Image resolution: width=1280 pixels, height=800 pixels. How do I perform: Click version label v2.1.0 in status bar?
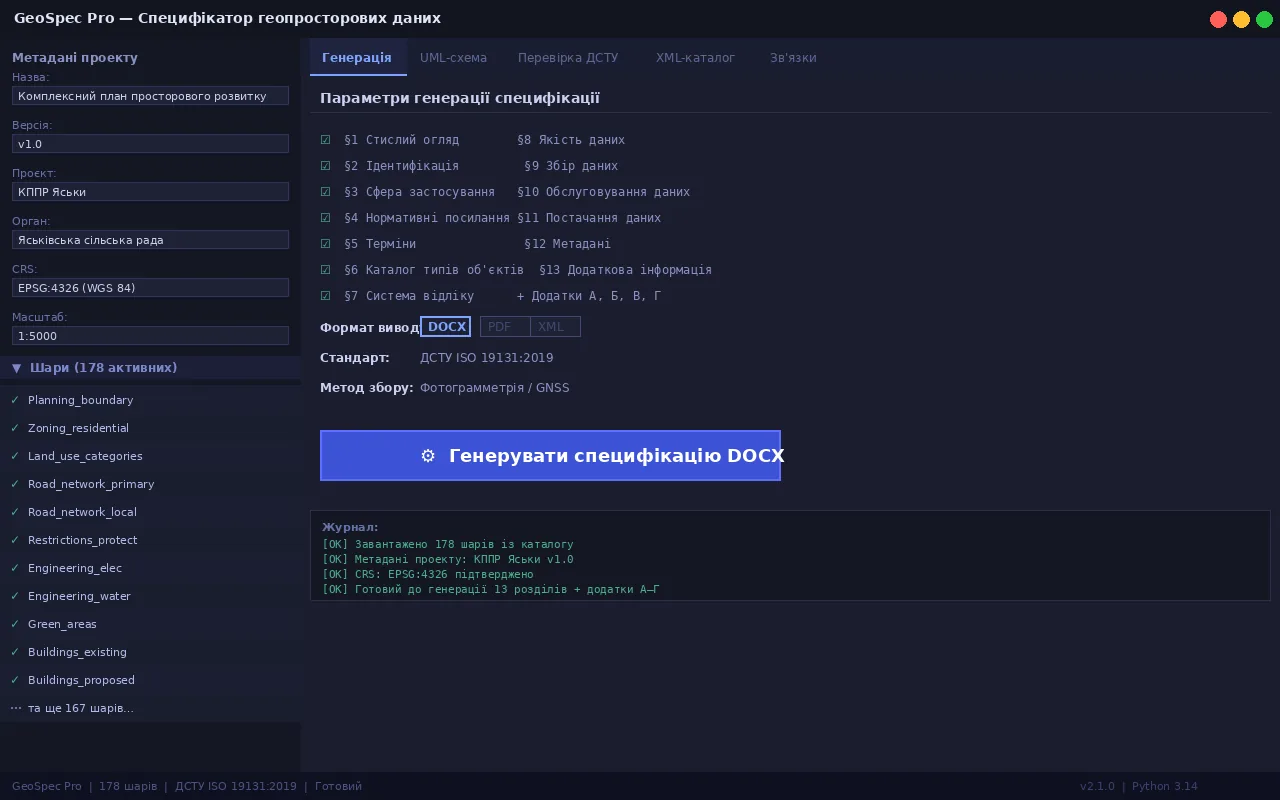click(1098, 786)
